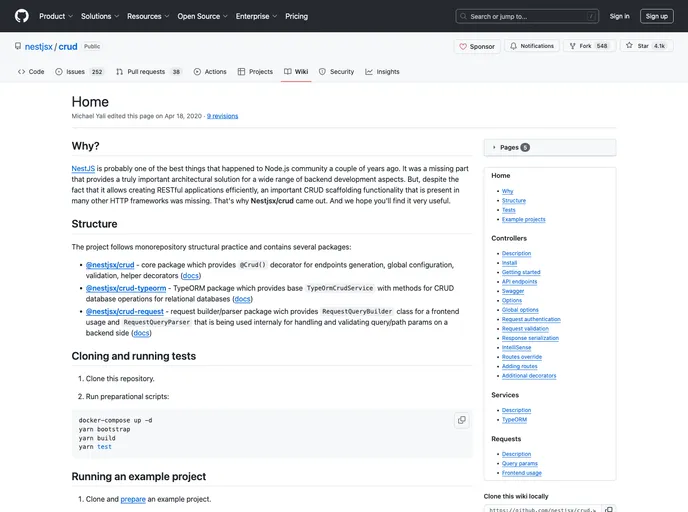Image resolution: width=688 pixels, height=512 pixels.
Task: Click the Star icon
Action: pyautogui.click(x=629, y=45)
